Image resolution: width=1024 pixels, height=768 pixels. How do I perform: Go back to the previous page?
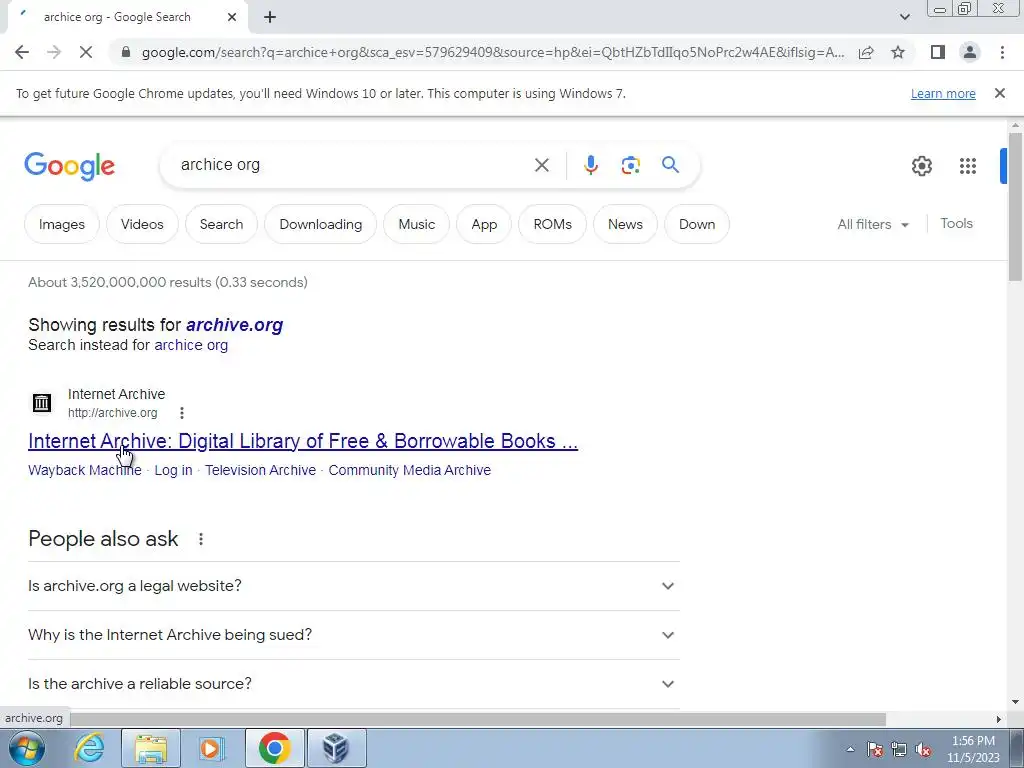point(22,52)
